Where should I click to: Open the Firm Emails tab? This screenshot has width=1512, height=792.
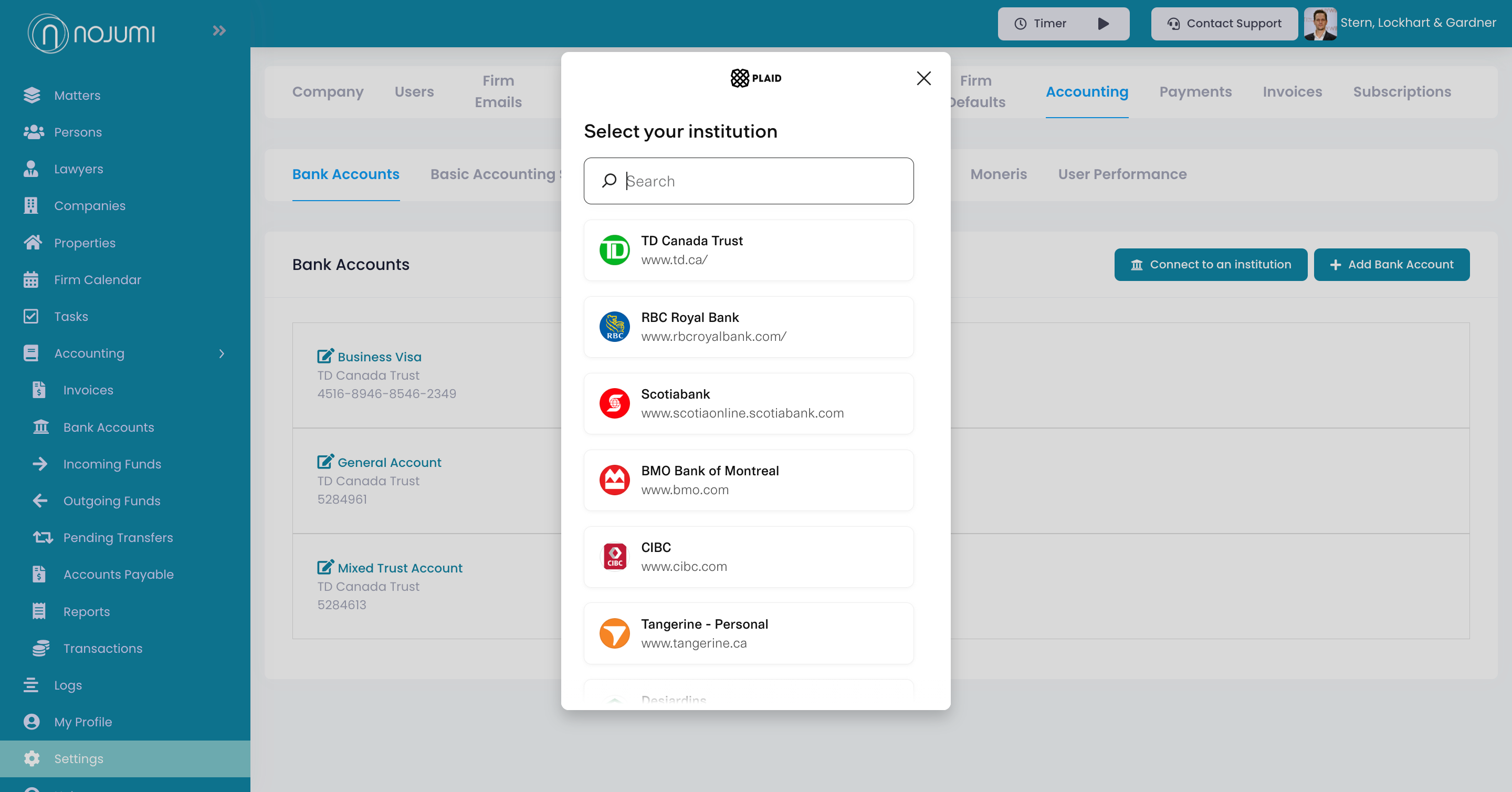tap(498, 91)
